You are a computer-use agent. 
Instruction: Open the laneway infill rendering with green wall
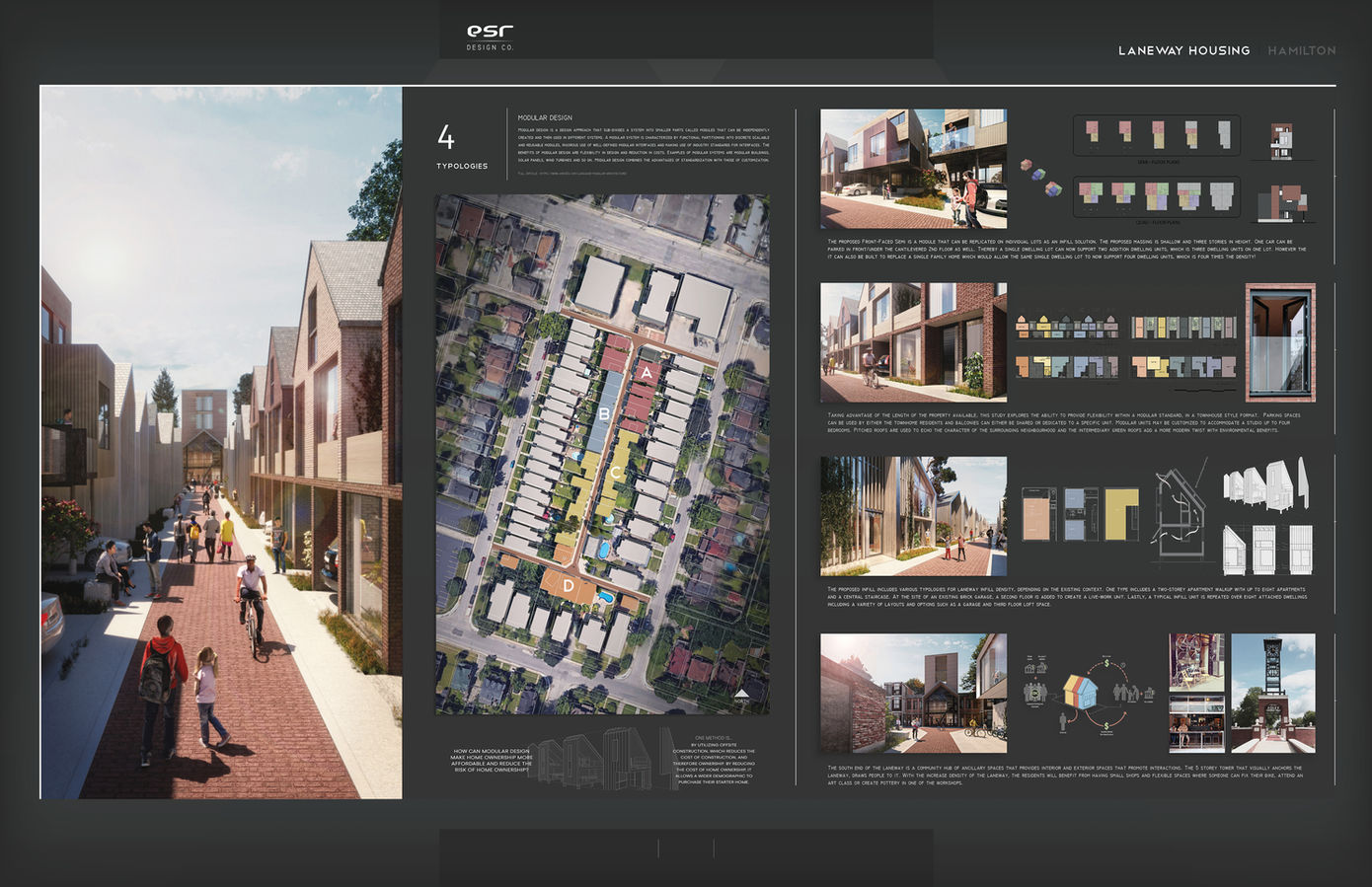tap(914, 516)
